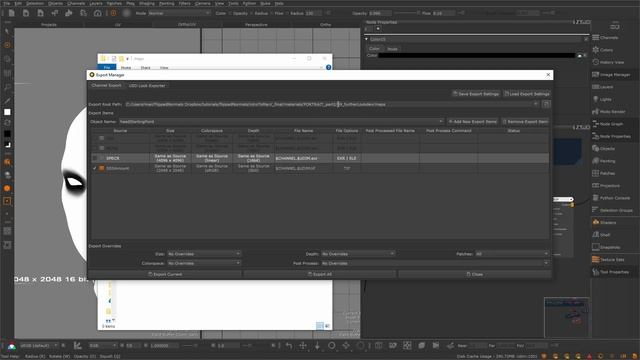640x360 pixels.
Task: Open the Help menu
Action: [x=279, y=3]
